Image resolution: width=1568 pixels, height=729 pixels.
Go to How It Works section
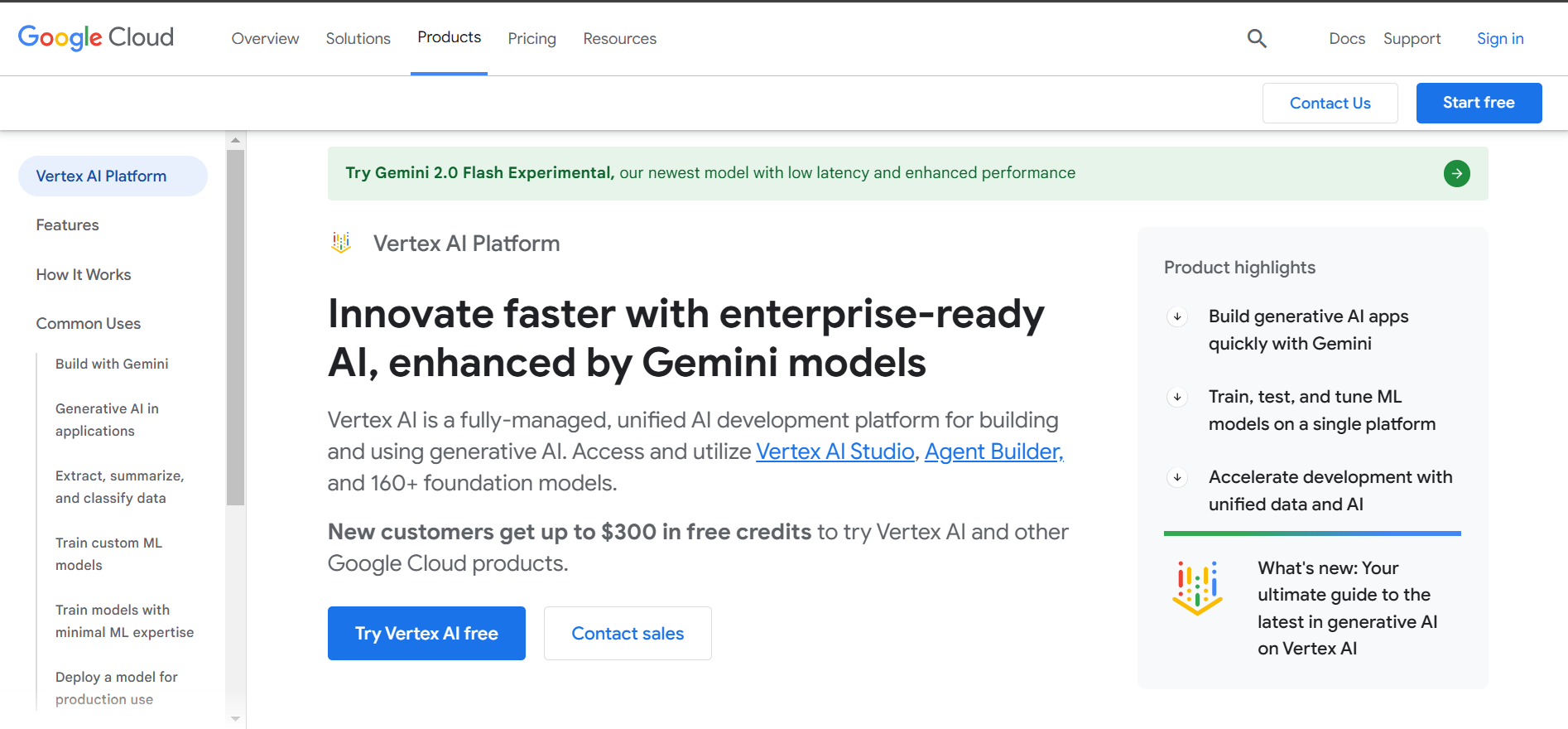coord(84,274)
